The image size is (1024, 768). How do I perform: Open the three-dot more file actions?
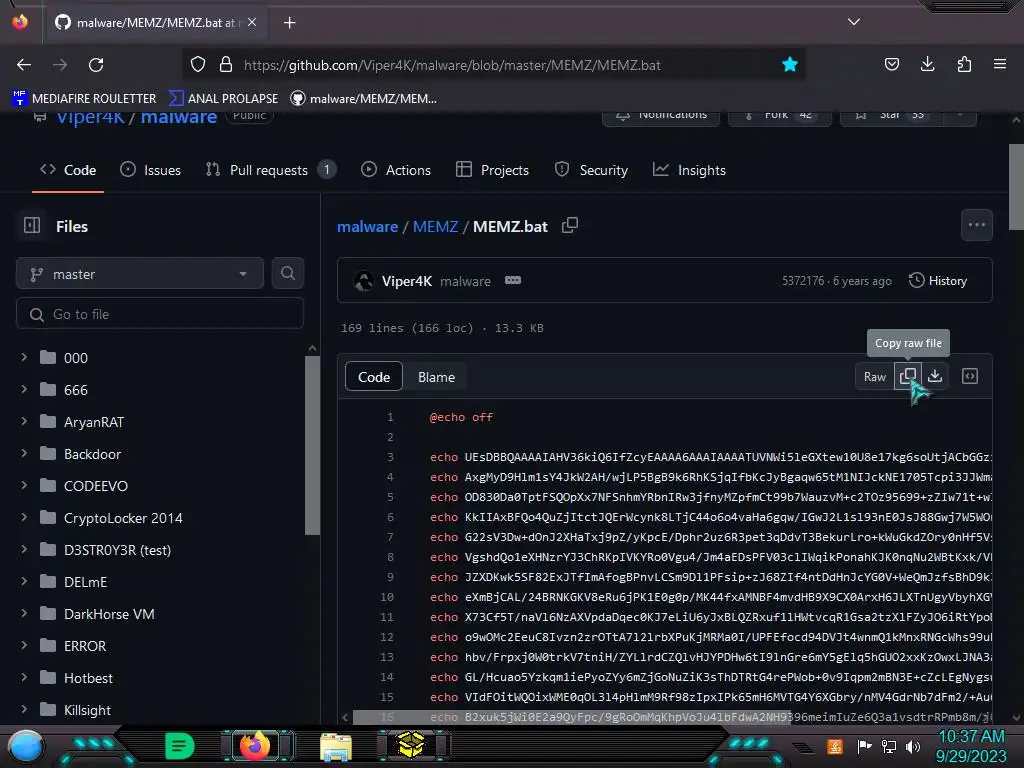coord(977,225)
